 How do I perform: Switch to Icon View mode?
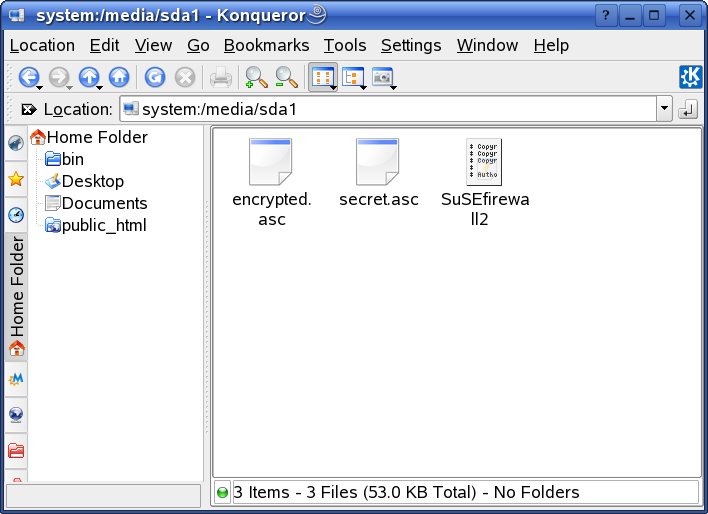pos(321,77)
